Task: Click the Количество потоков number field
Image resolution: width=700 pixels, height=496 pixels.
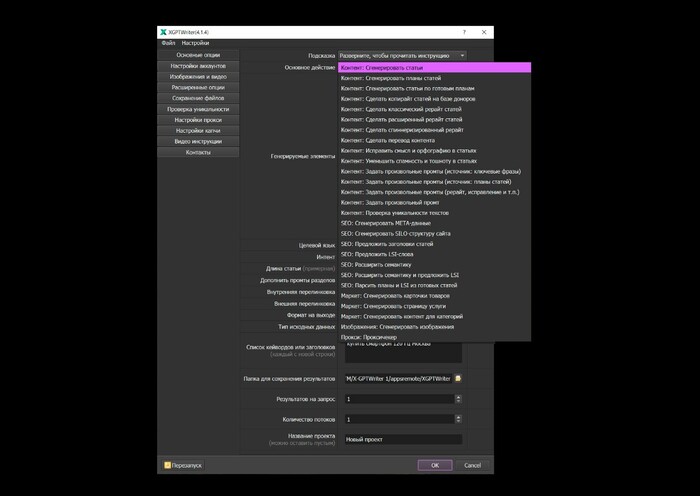Action: 400,420
